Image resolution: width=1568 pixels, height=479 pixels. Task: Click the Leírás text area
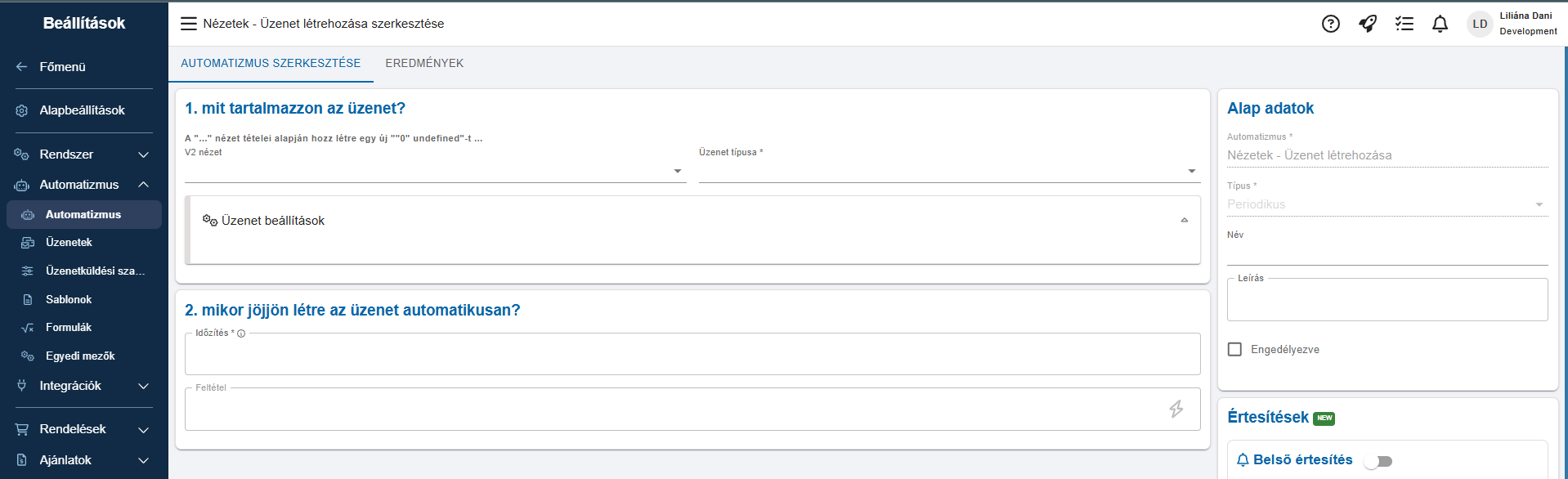coord(1387,299)
